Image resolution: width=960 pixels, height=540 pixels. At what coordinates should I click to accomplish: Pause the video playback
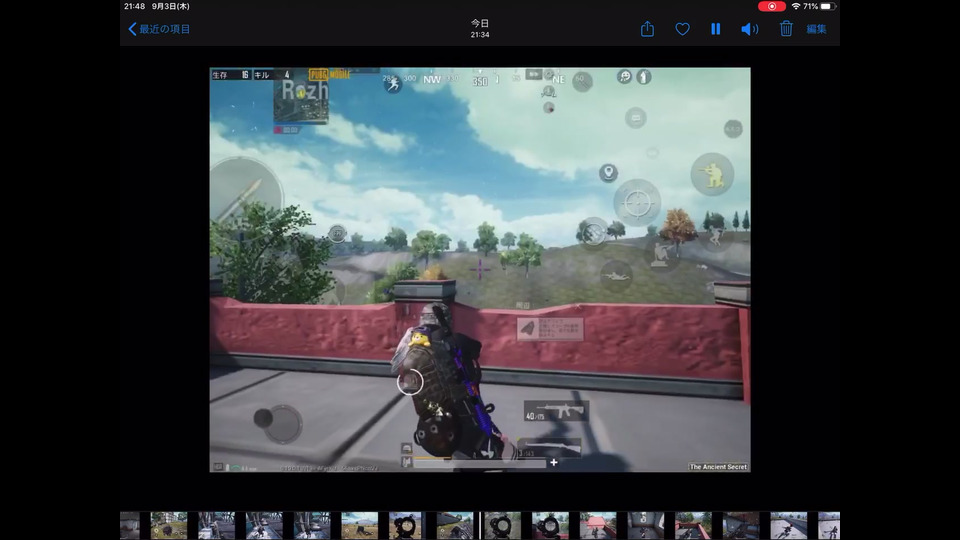(715, 29)
